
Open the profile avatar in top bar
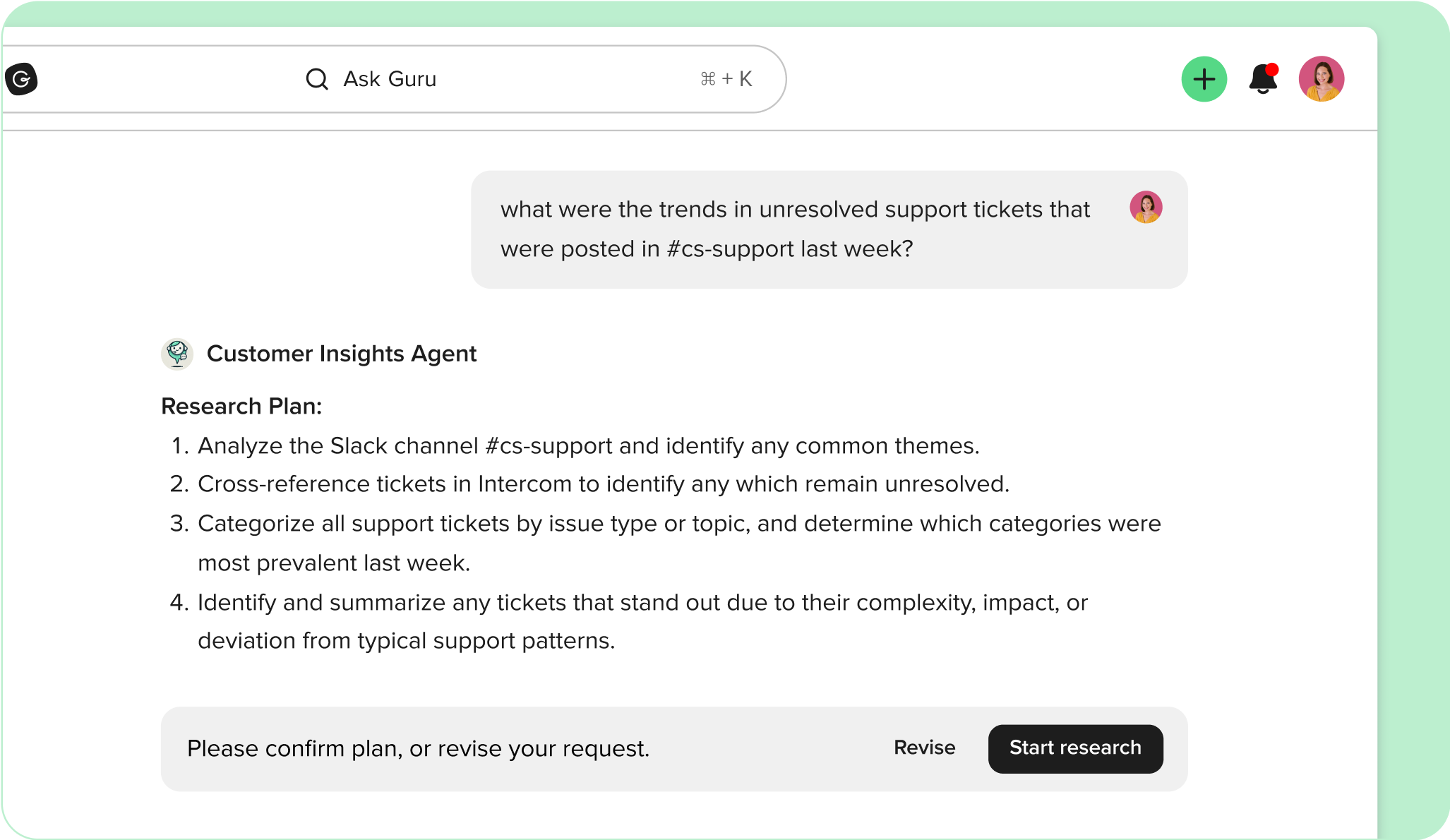coord(1321,79)
